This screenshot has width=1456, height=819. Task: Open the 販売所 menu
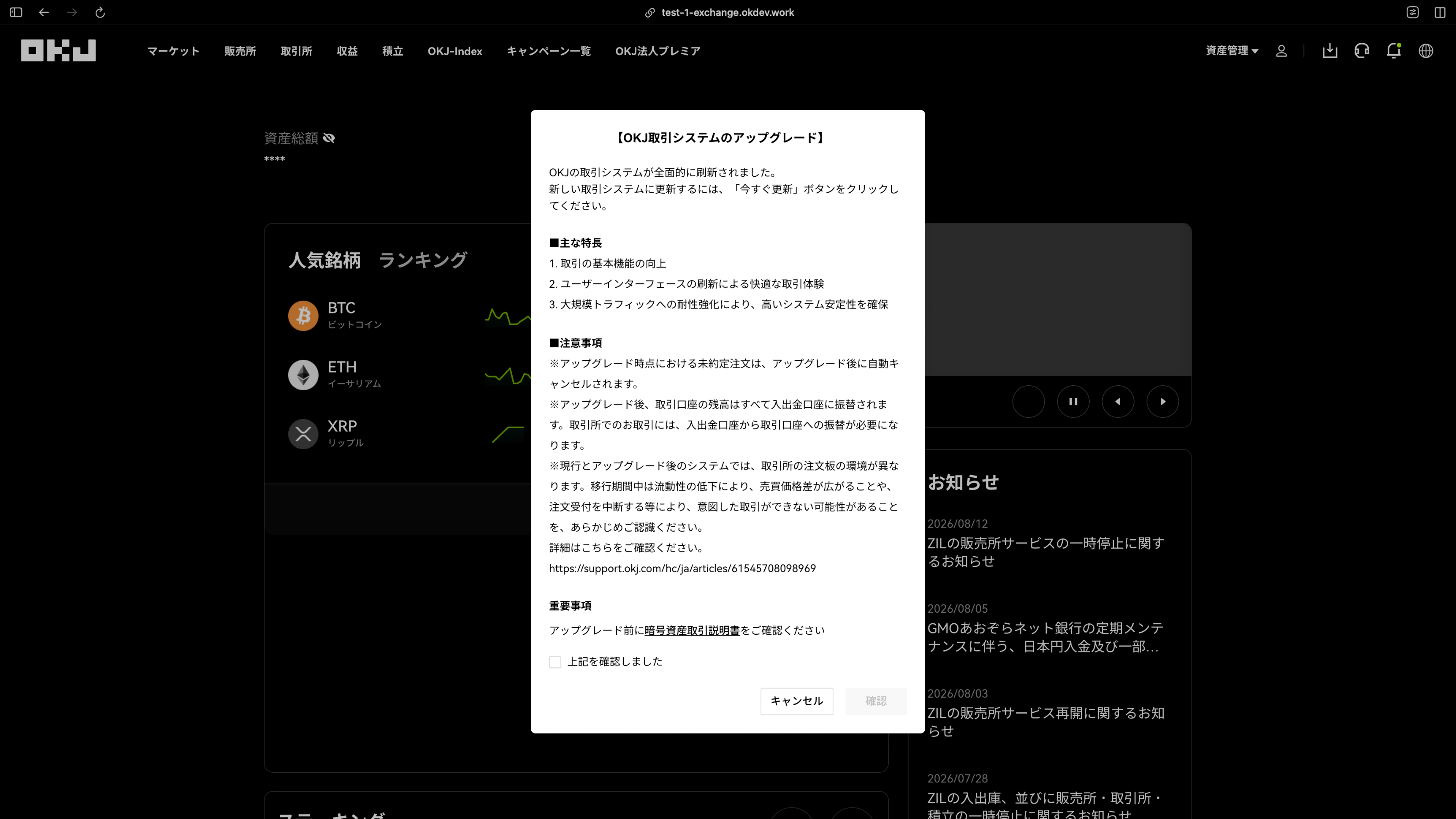tap(240, 51)
